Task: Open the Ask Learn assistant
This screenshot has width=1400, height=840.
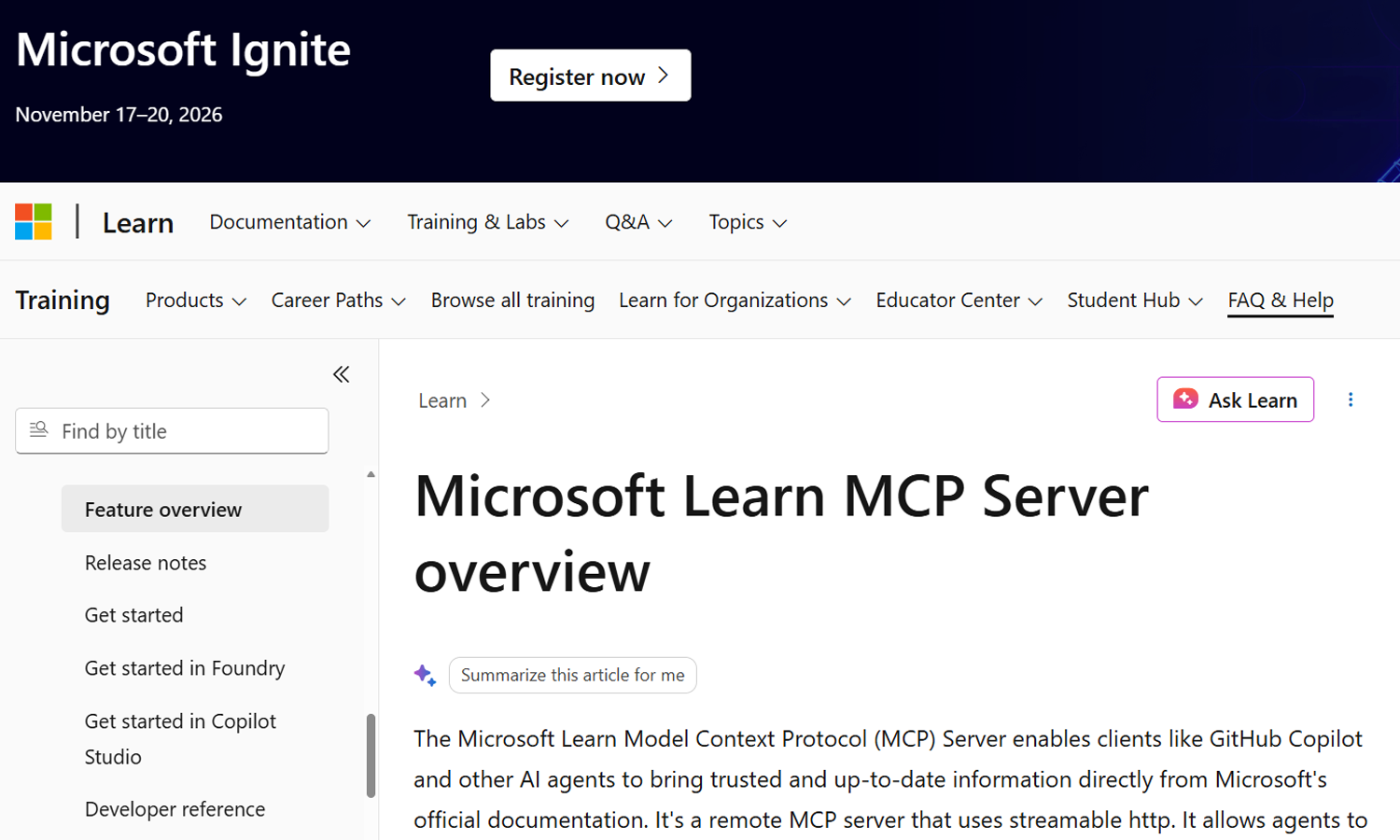Action: coord(1236,399)
